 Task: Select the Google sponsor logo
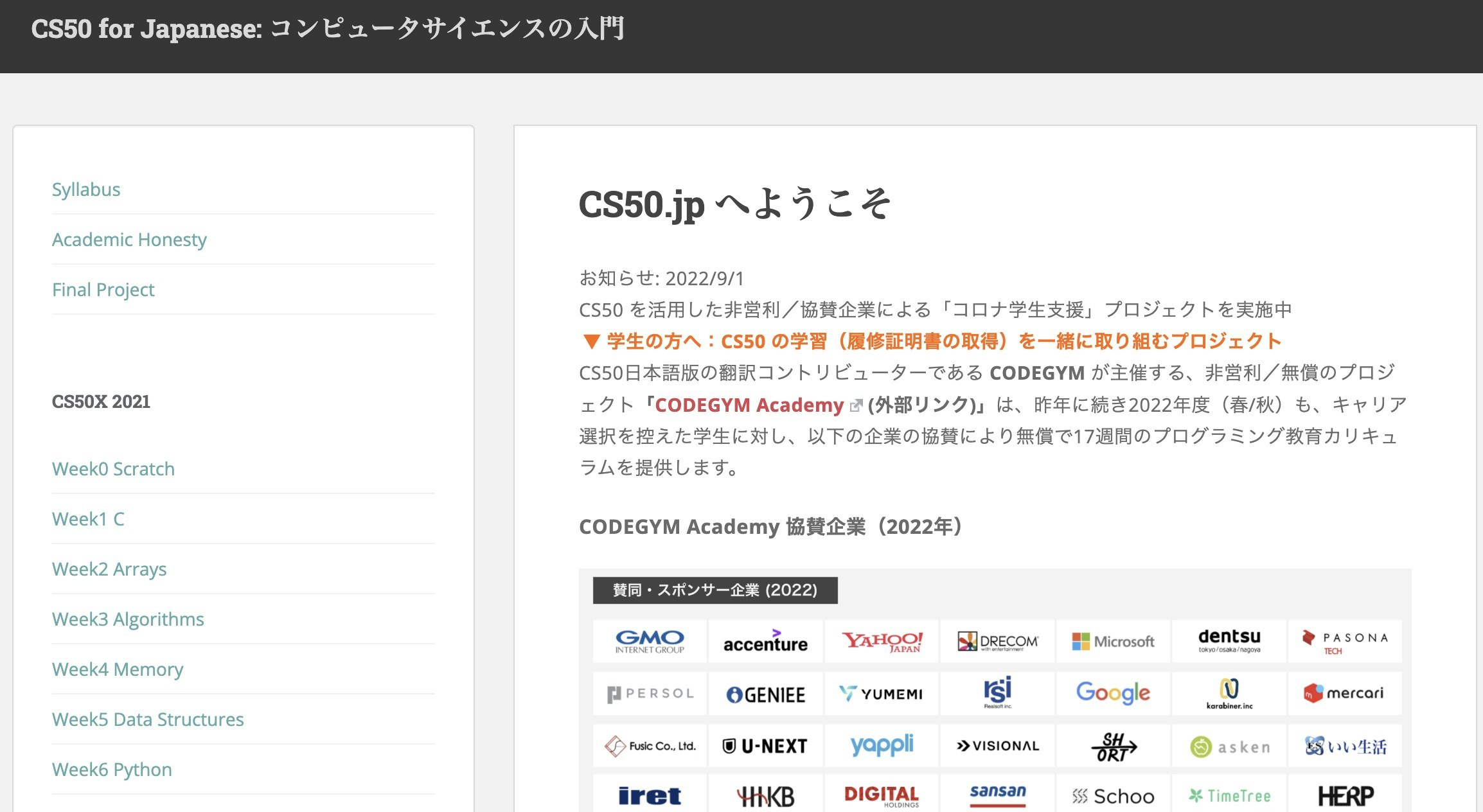[x=1112, y=693]
